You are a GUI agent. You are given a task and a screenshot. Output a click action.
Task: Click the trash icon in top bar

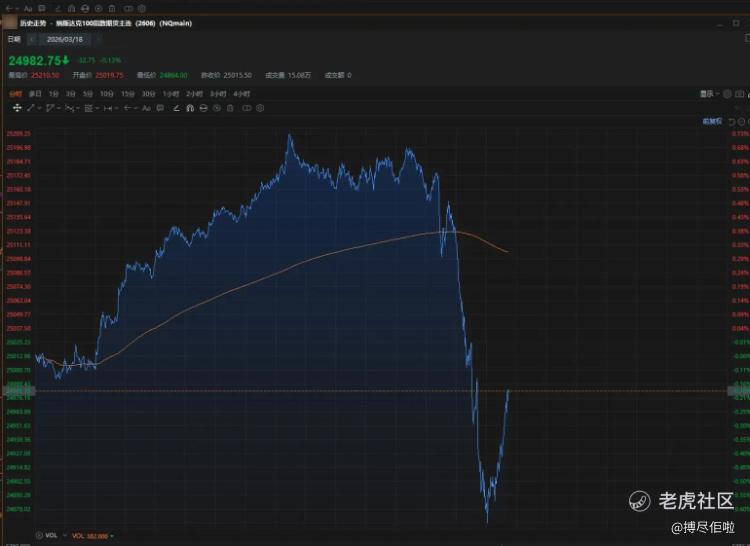(x=112, y=8)
